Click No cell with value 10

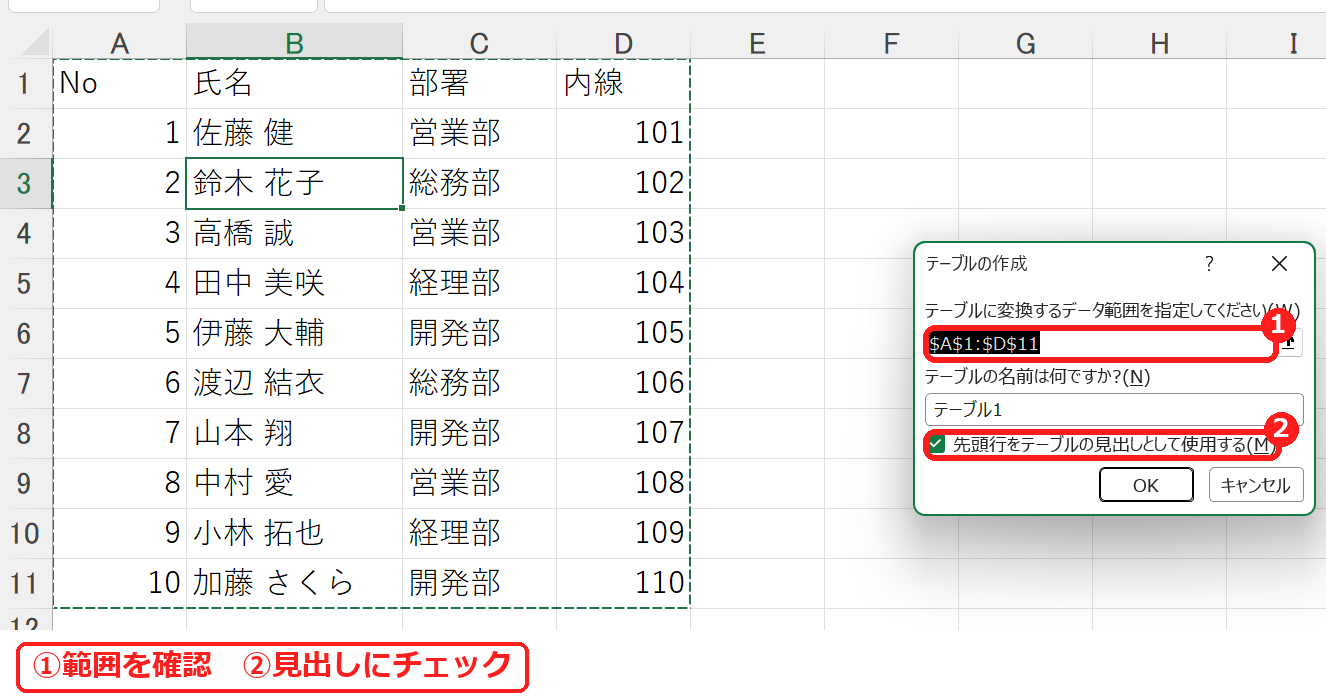point(119,583)
